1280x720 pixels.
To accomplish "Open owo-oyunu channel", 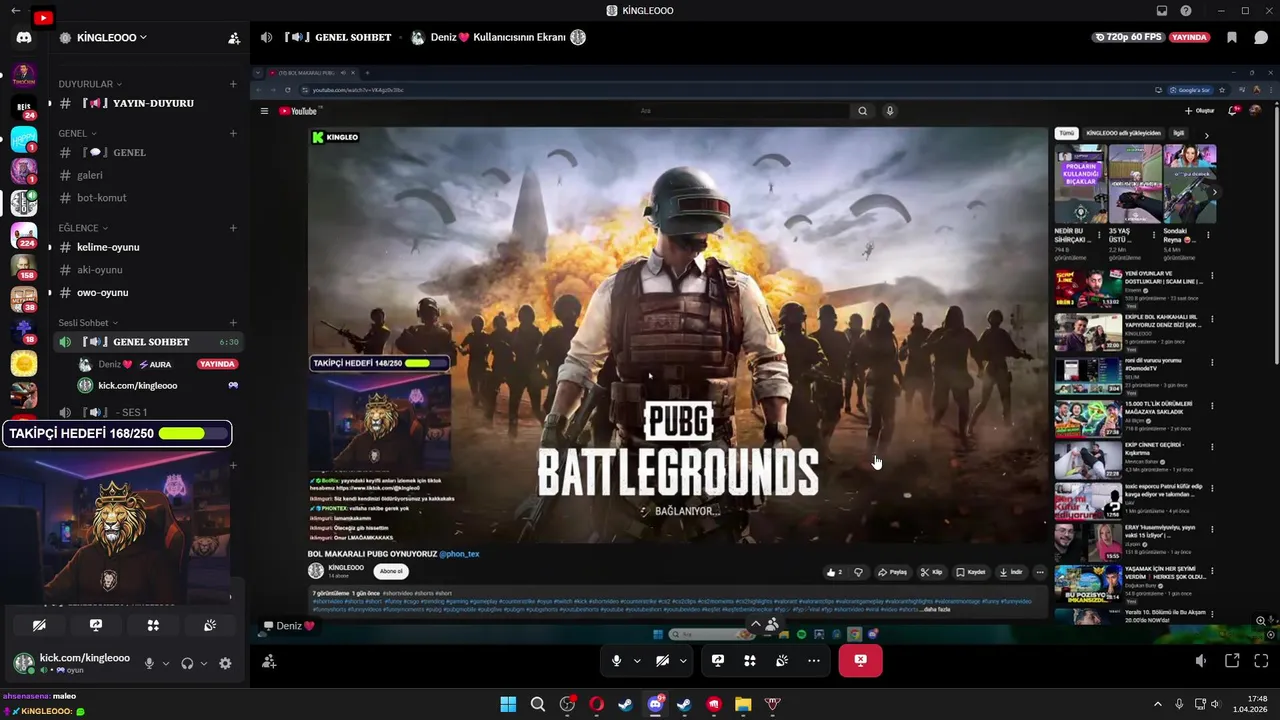I will (x=148, y=293).
